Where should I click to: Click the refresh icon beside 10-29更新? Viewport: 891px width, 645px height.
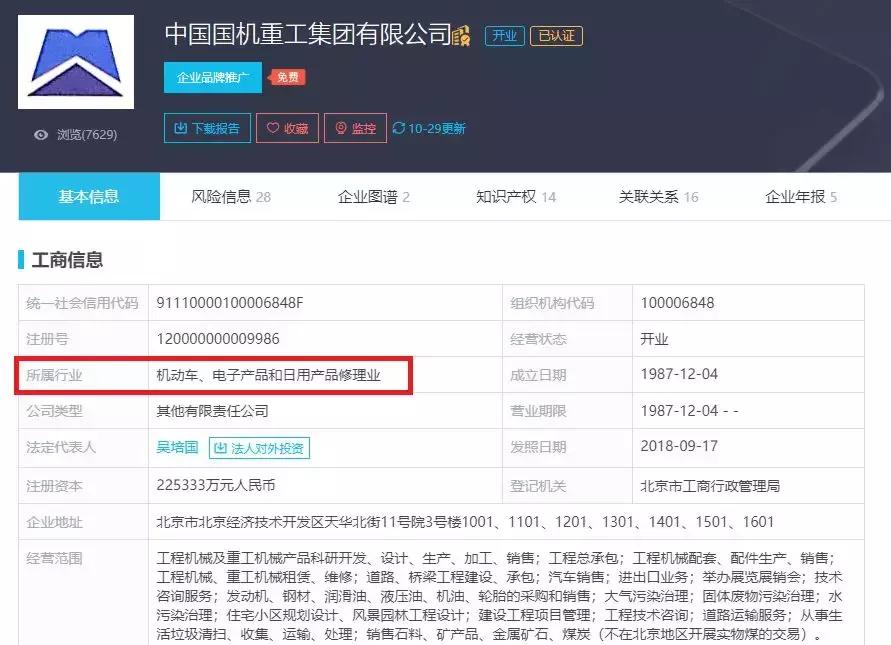point(400,128)
